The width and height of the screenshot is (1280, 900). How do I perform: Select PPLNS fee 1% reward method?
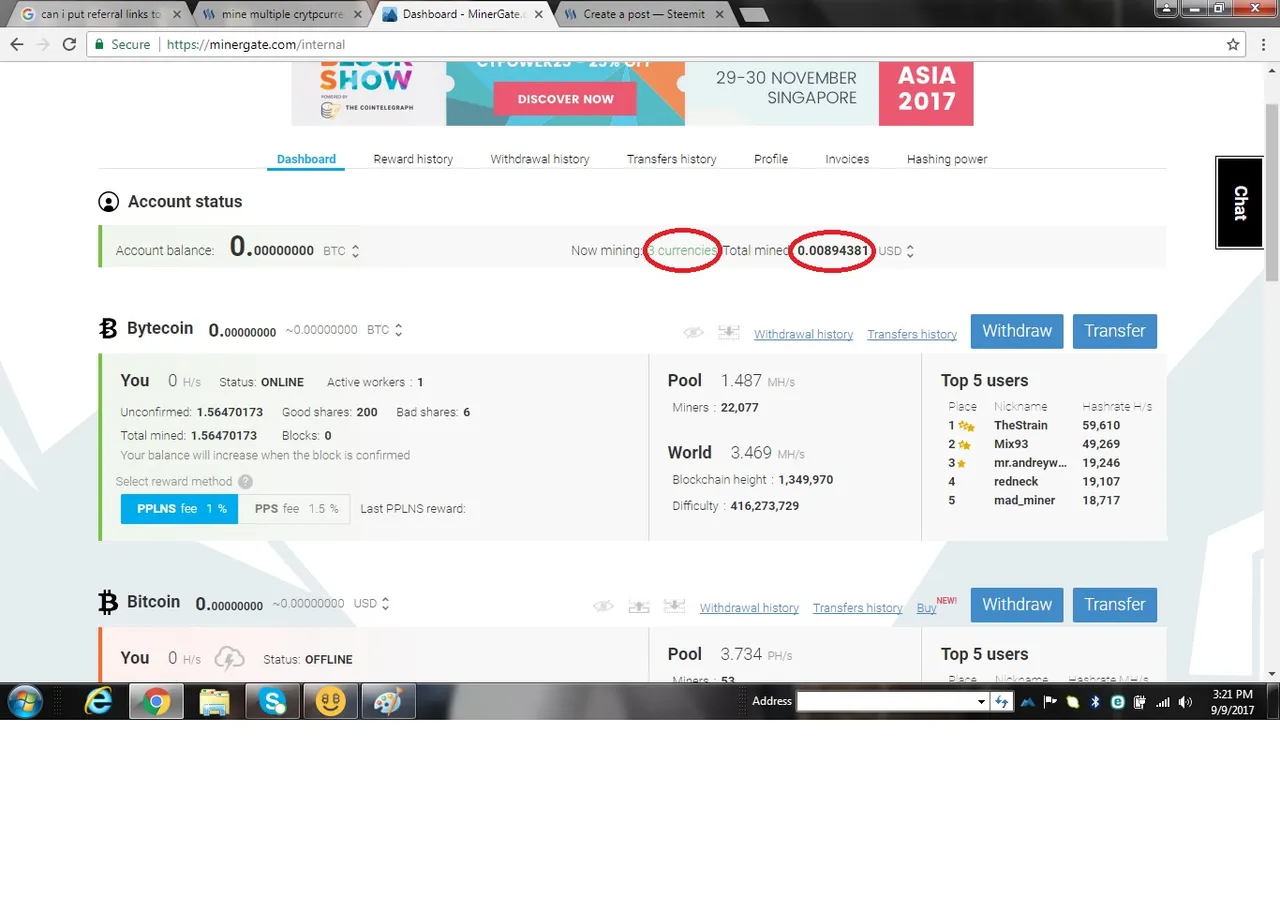(180, 509)
